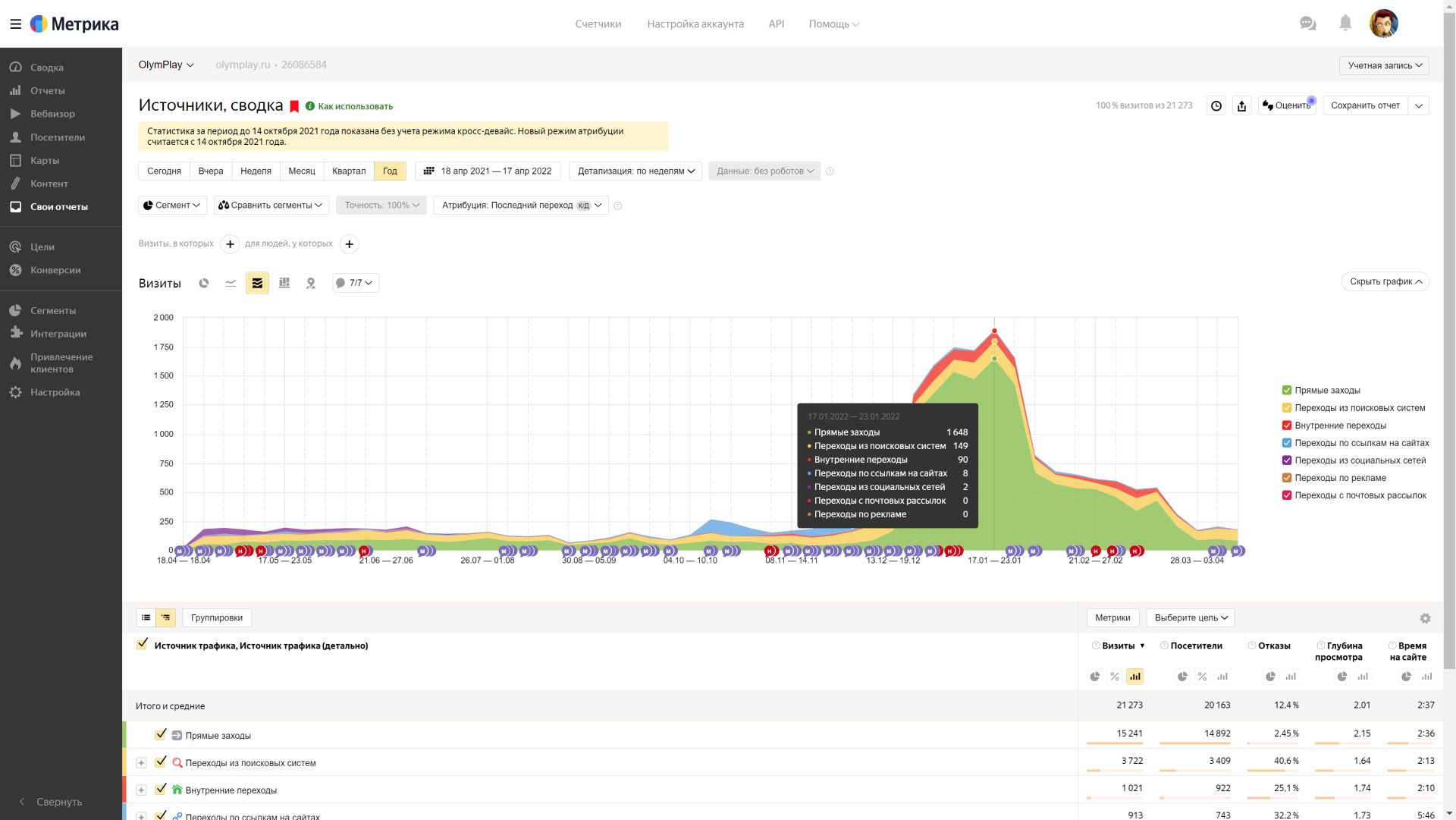
Task: Open the map chart view icon
Action: coord(311,283)
